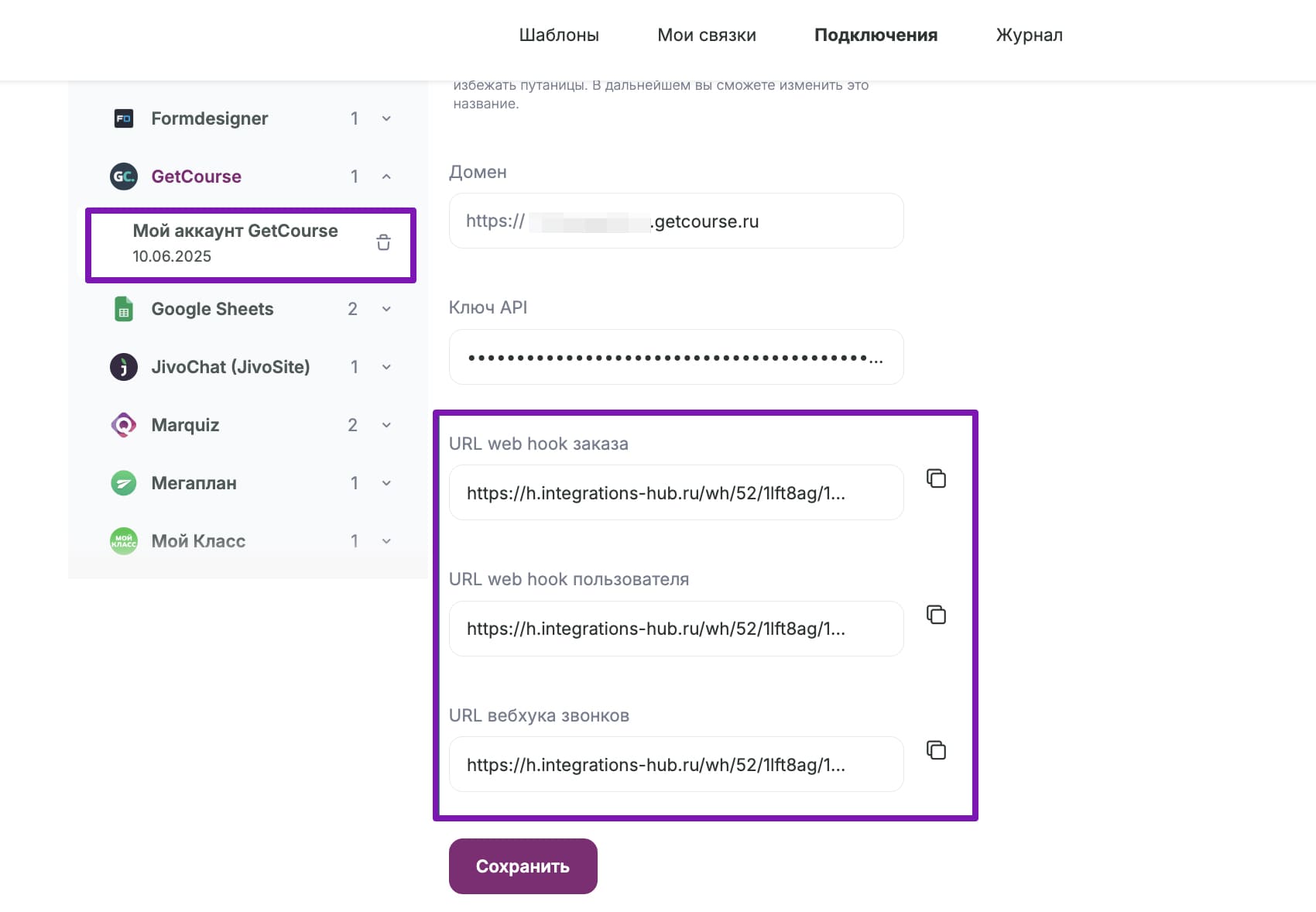Click the JivoChat (JivoSite) label
The height and width of the screenshot is (912, 1316).
(x=231, y=367)
